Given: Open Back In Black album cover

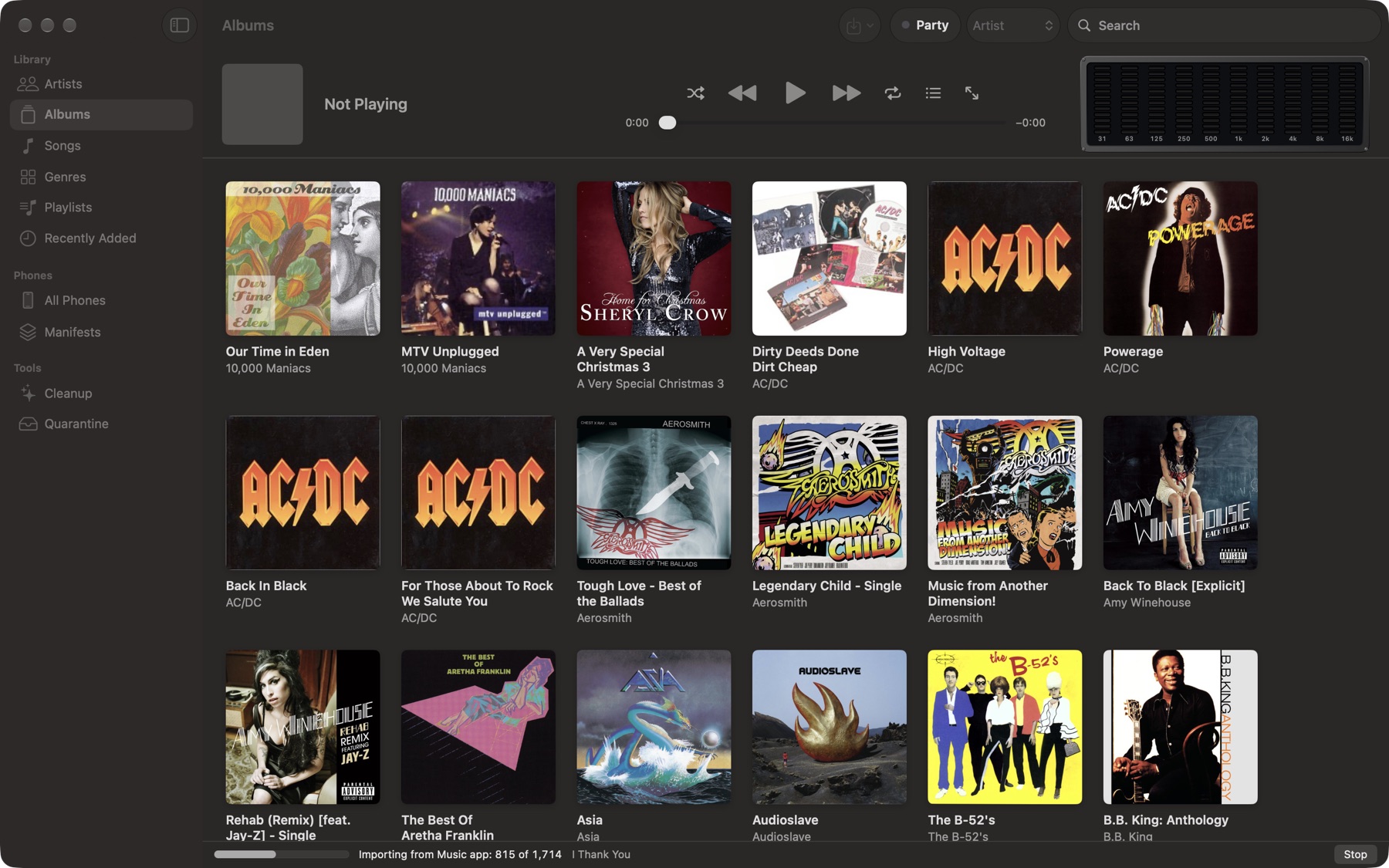Looking at the screenshot, I should tap(302, 493).
